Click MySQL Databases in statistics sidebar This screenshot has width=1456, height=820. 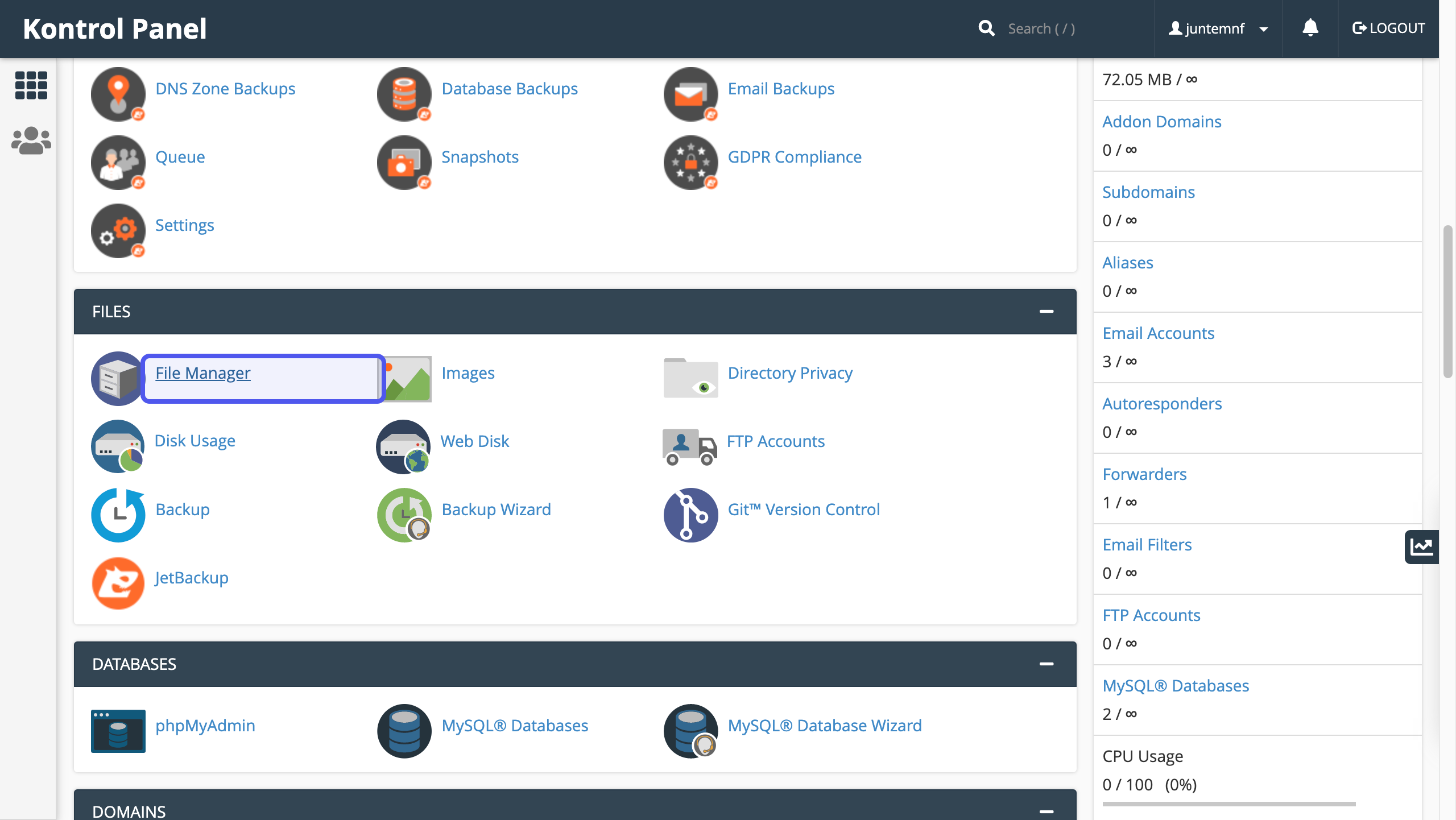coord(1176,685)
